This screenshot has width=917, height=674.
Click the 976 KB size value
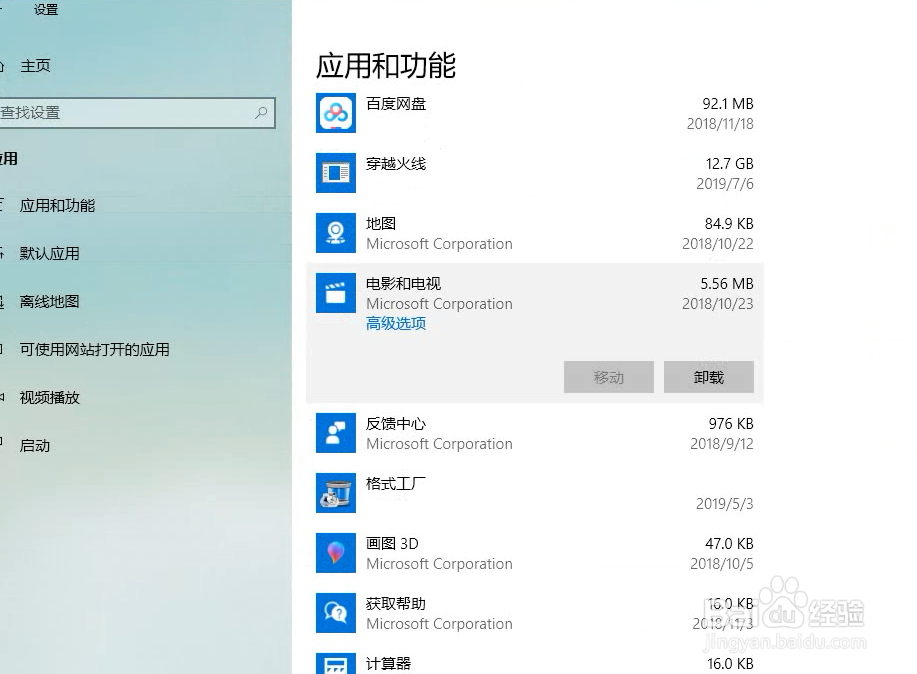tap(731, 424)
